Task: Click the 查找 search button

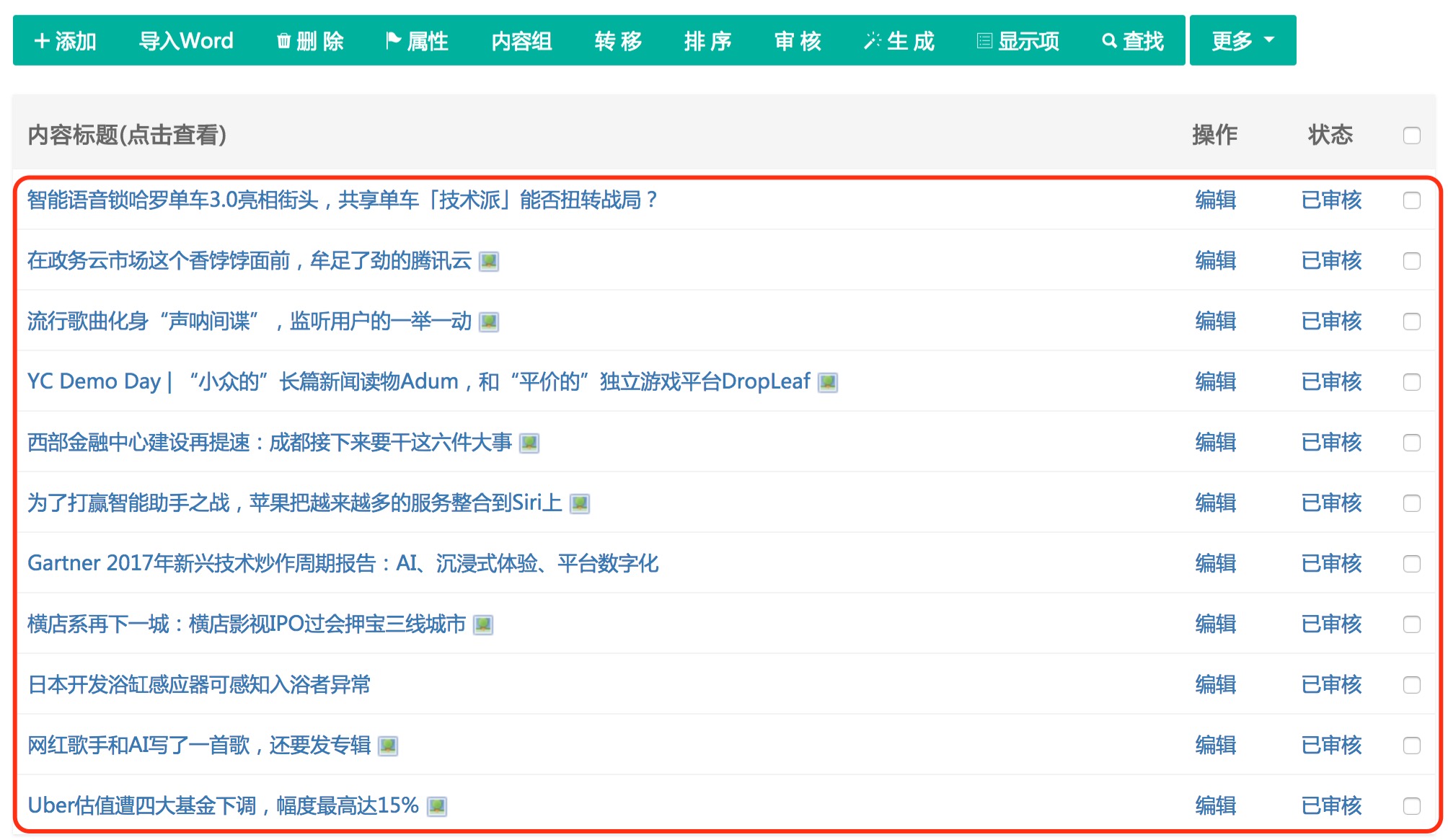Action: pos(1132,41)
